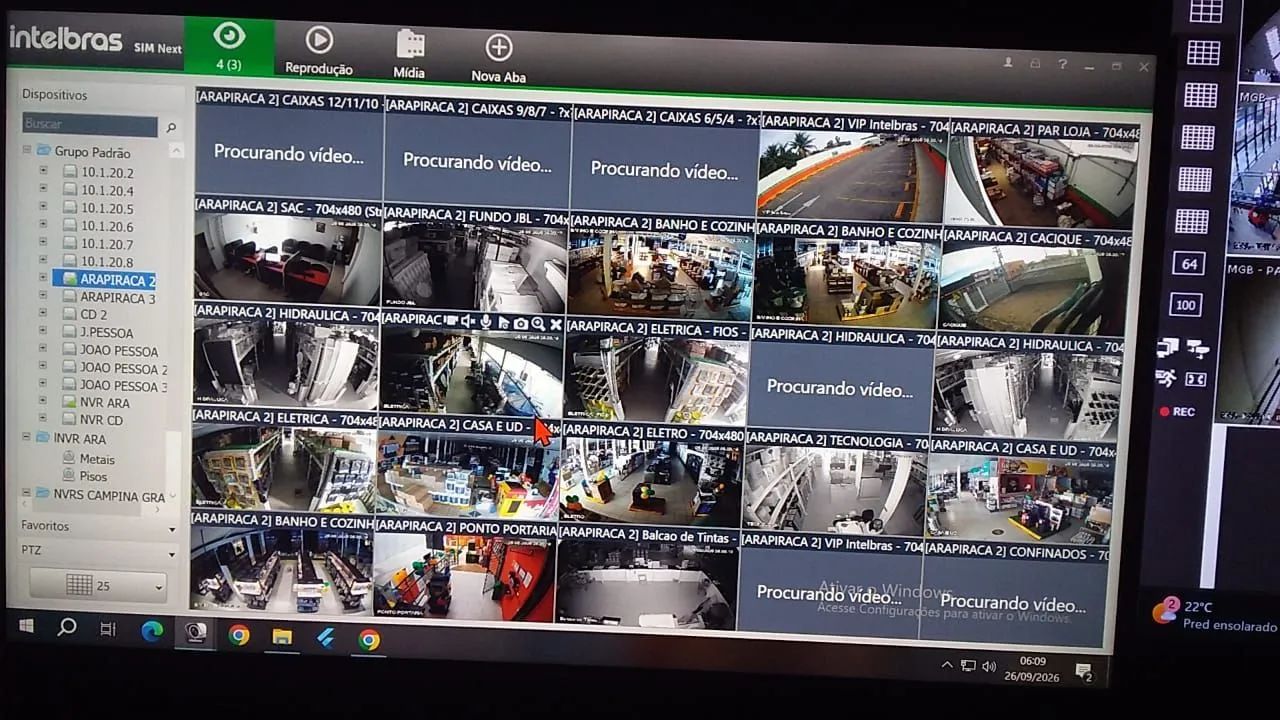Open Microsoft Edge from the taskbar
This screenshot has width=1280, height=720.
pyautogui.click(x=152, y=631)
